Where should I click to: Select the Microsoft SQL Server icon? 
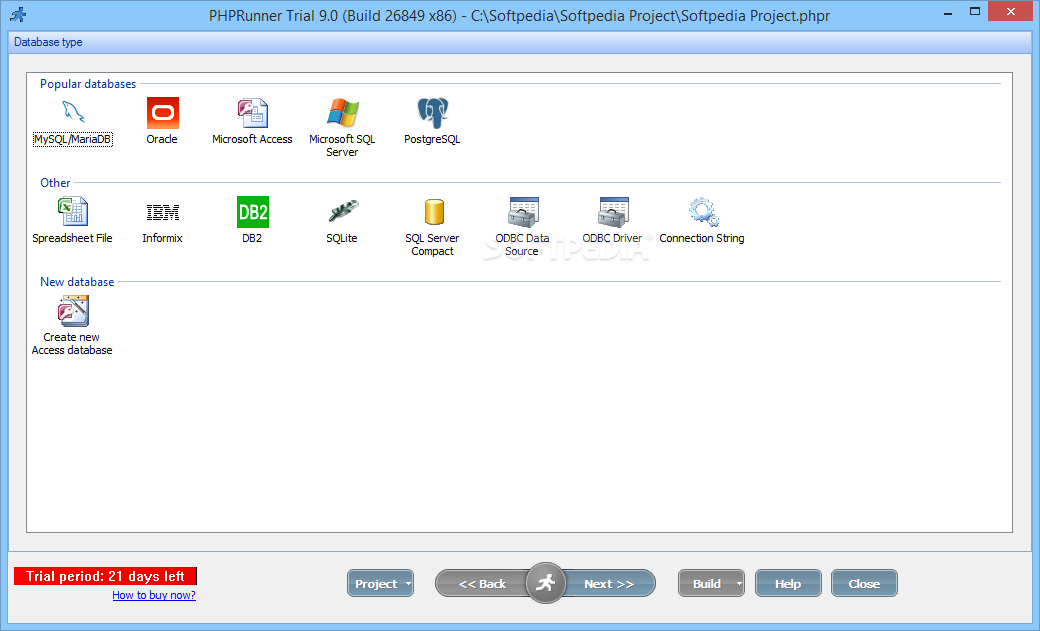pos(342,113)
